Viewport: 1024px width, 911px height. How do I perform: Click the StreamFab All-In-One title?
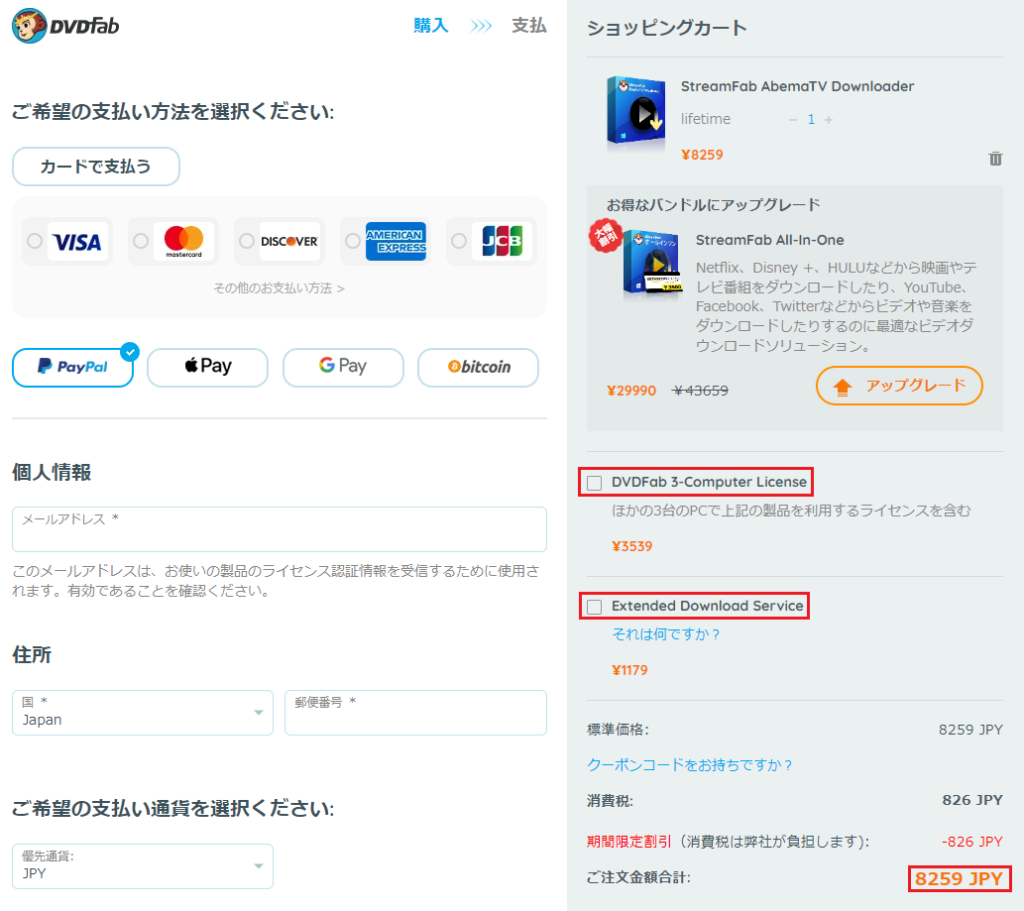click(769, 240)
